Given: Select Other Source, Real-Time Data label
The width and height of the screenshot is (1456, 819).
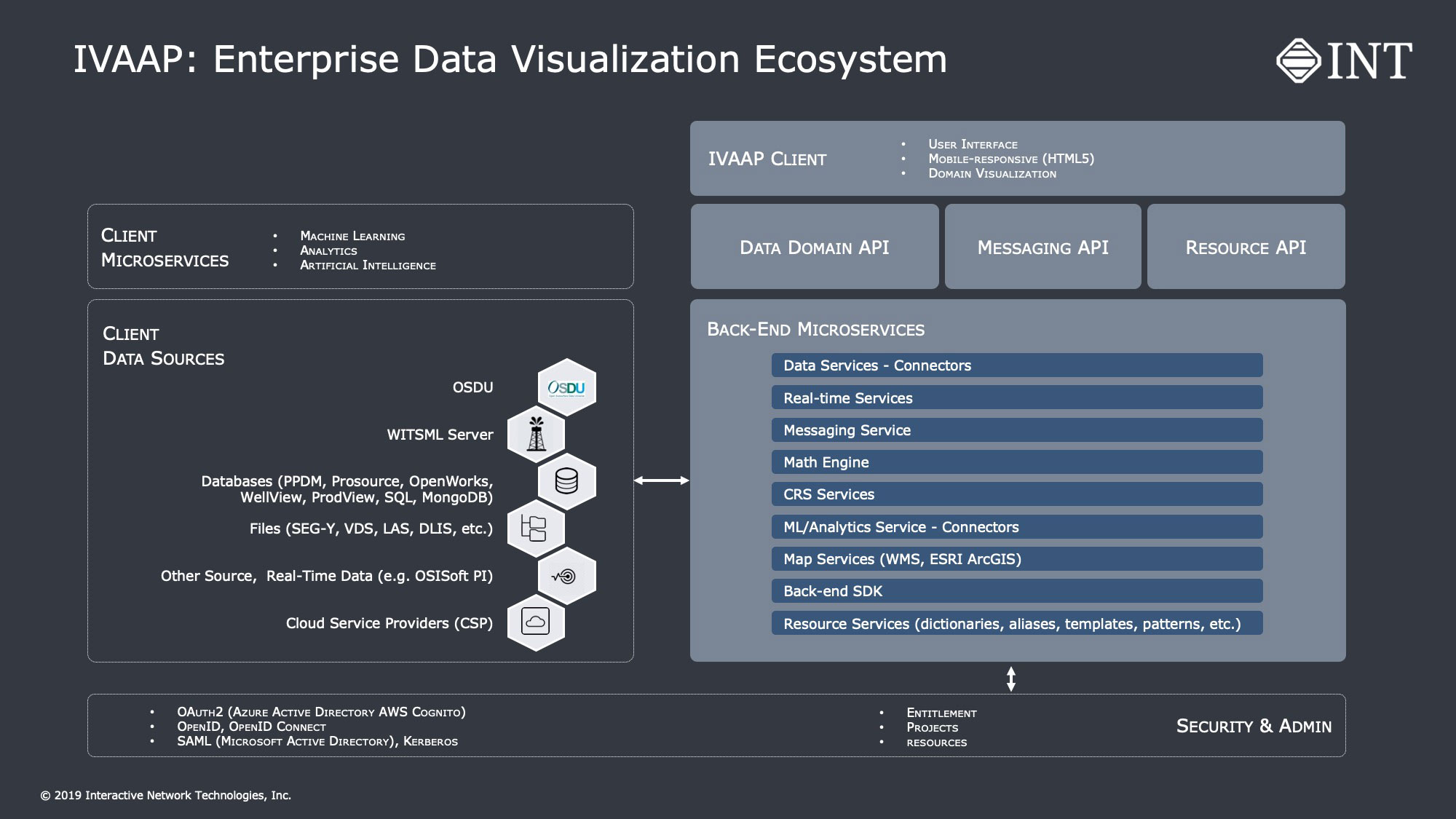Looking at the screenshot, I should coord(327,576).
